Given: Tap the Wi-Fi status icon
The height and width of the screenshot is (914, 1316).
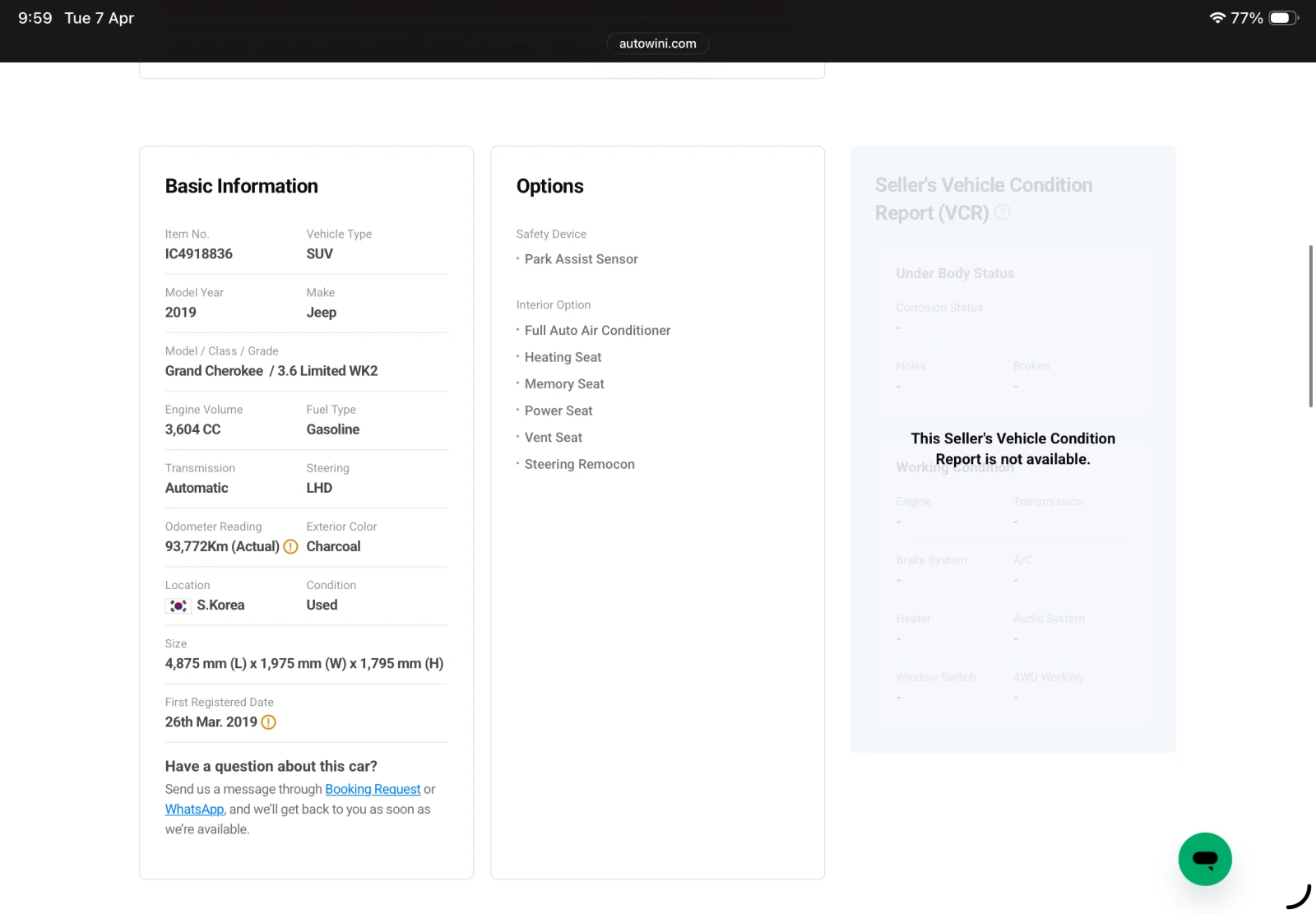Looking at the screenshot, I should pyautogui.click(x=1217, y=18).
